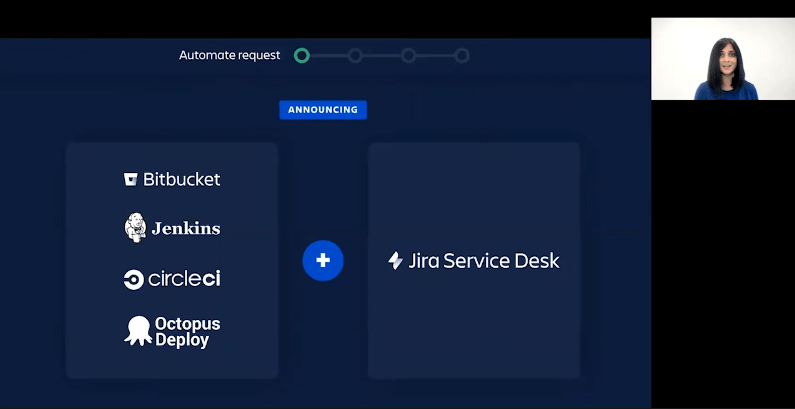The height and width of the screenshot is (409, 795).
Task: Click the Bitbucket bucket logo icon
Action: pyautogui.click(x=131, y=180)
